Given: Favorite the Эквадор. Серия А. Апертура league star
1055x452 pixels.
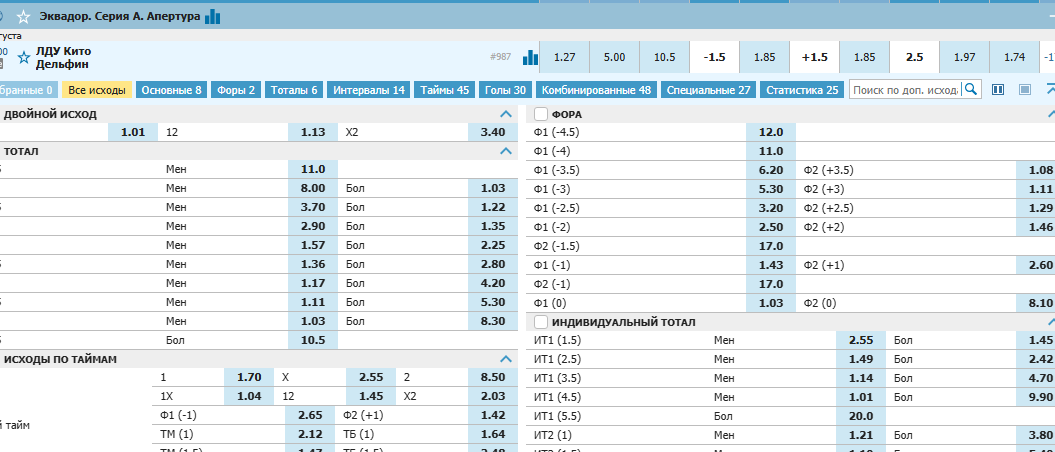Looking at the screenshot, I should click(x=24, y=17).
